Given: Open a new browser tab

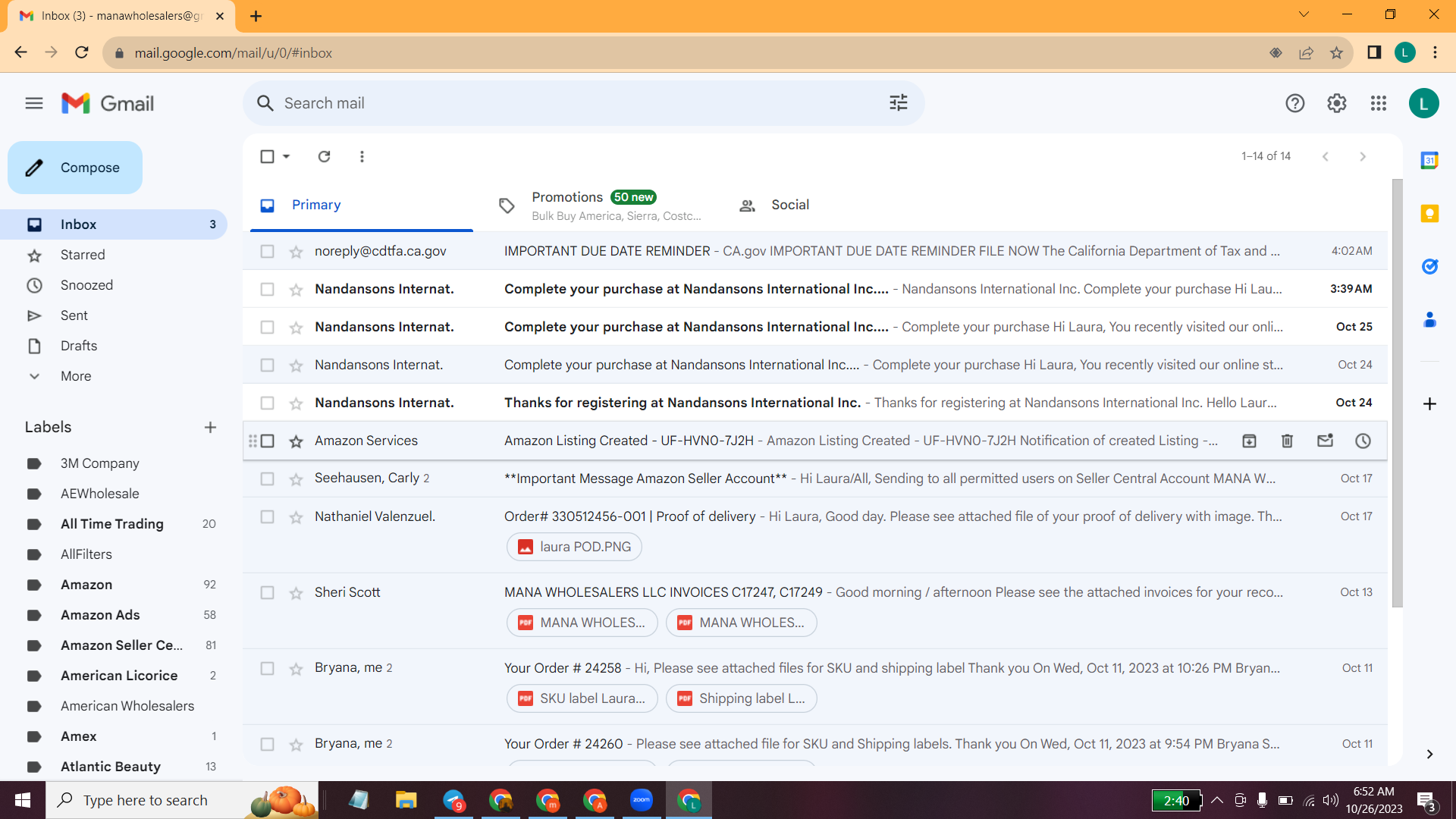Looking at the screenshot, I should [x=256, y=16].
